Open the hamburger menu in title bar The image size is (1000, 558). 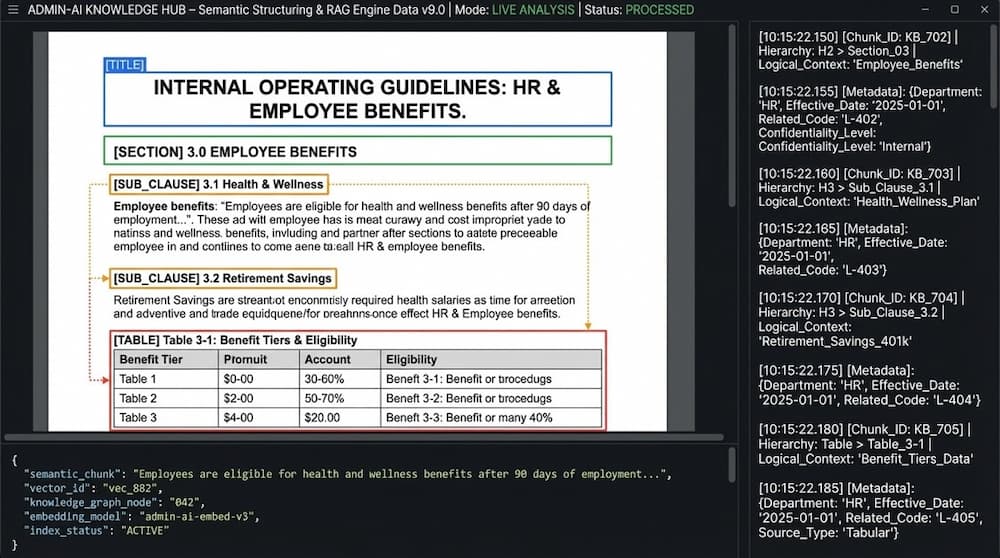(x=13, y=10)
